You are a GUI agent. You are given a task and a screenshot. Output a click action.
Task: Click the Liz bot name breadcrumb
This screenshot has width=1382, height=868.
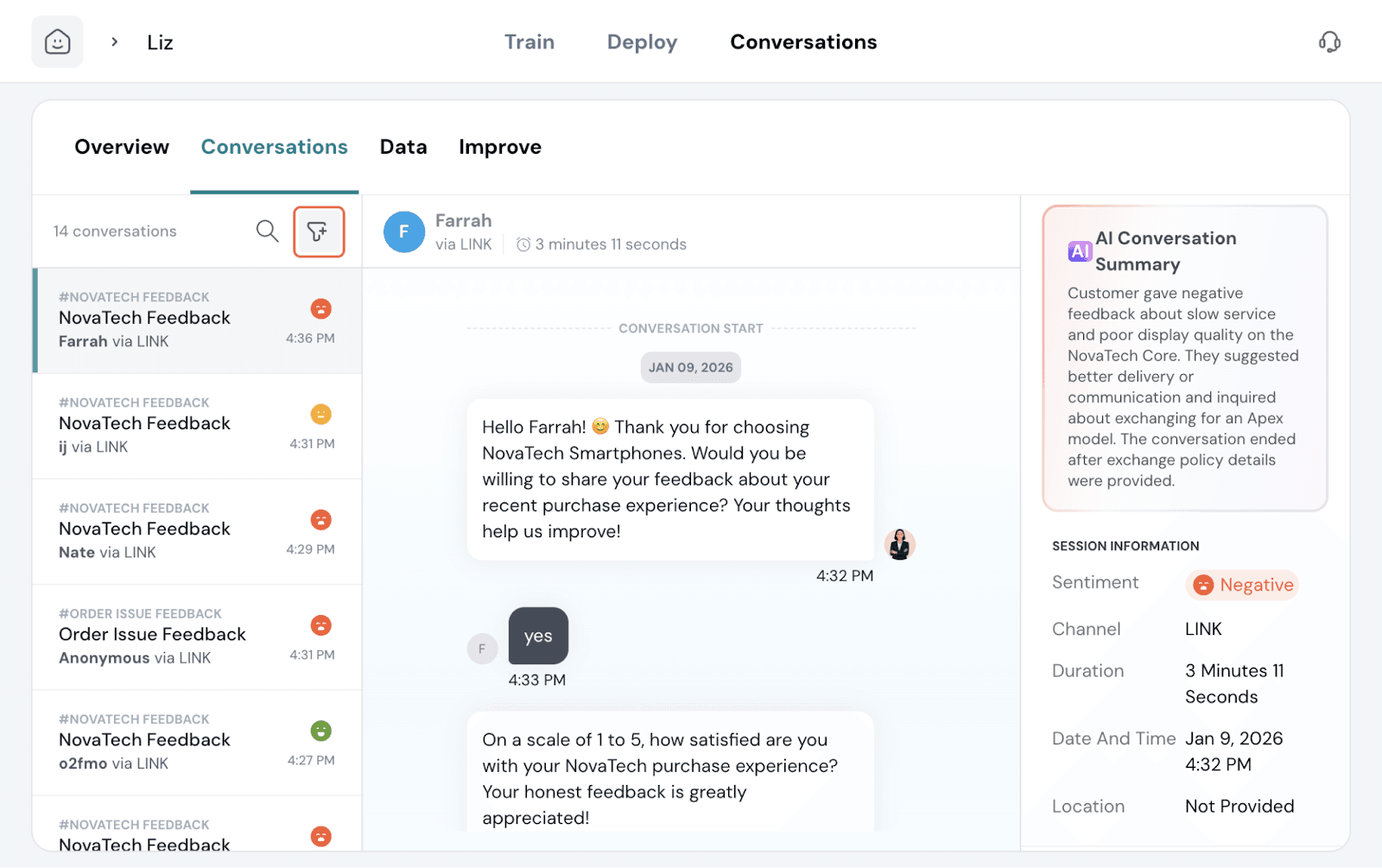click(160, 42)
